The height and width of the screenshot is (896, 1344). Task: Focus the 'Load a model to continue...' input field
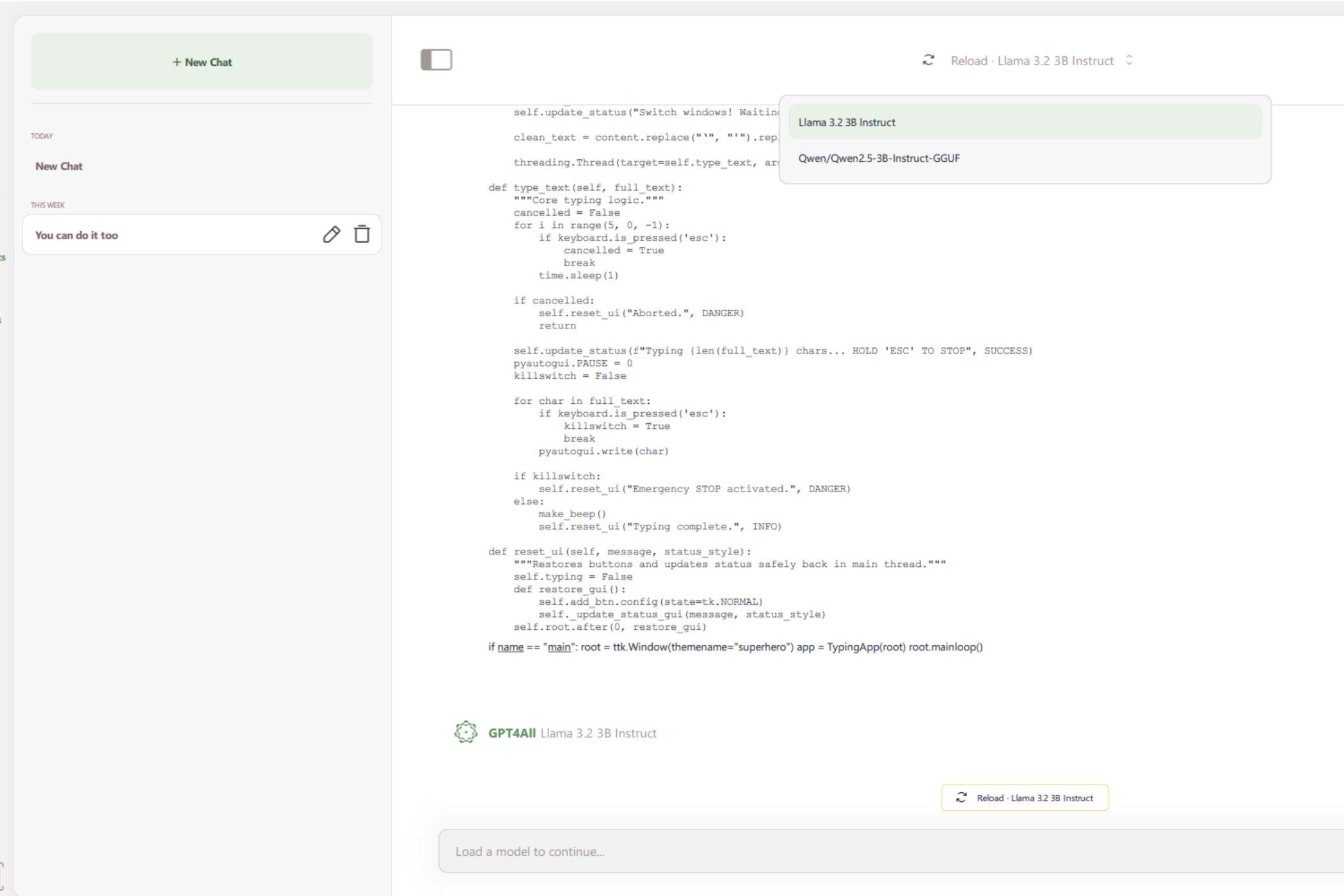tap(891, 851)
